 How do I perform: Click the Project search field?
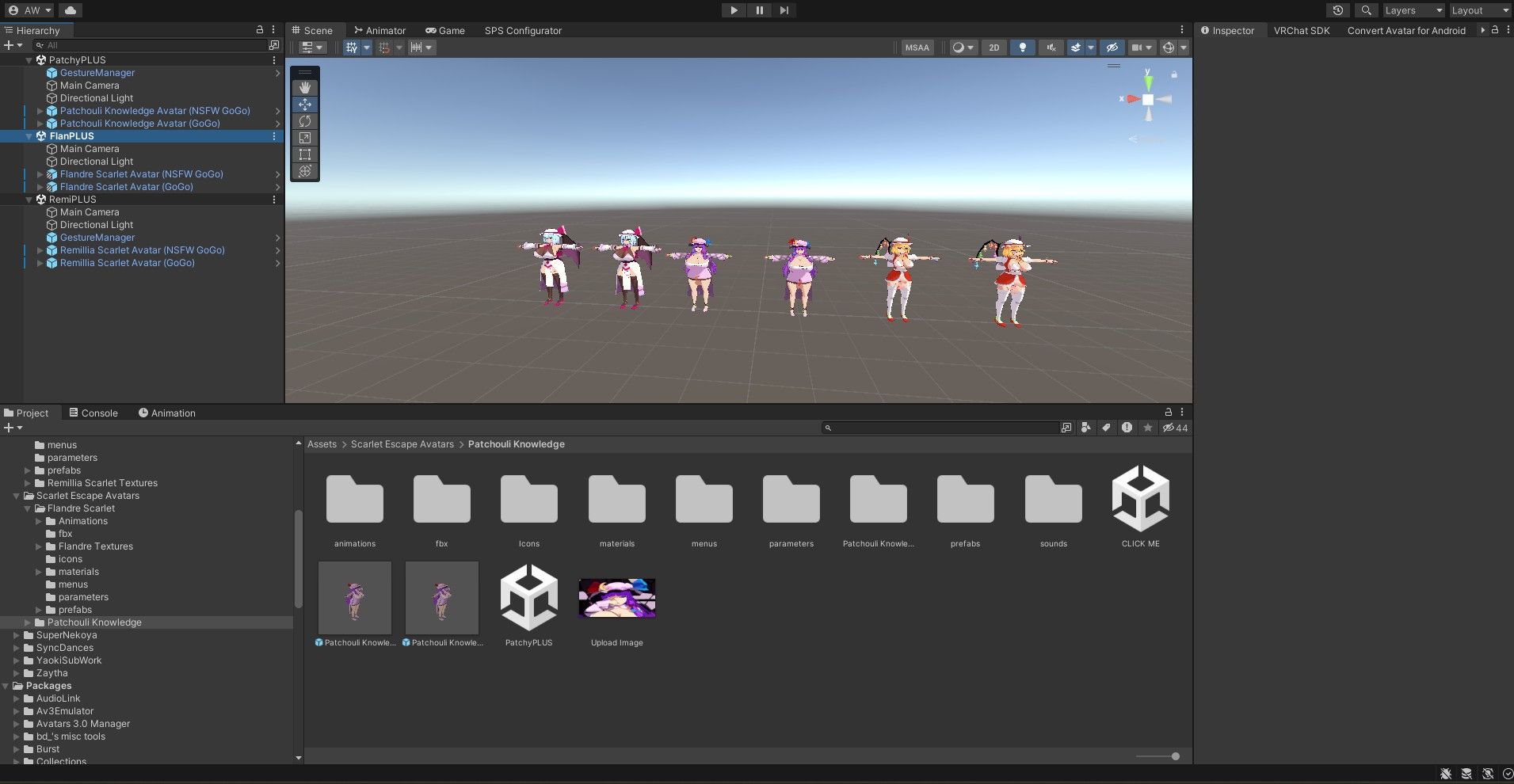940,428
